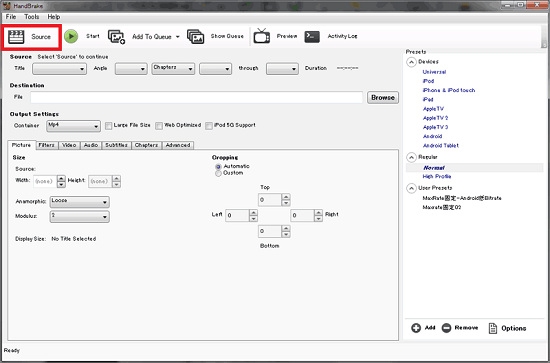Select the MaxRate Android Bitrate user preset
Screen dimensions: 550x363
pyautogui.click(x=462, y=198)
